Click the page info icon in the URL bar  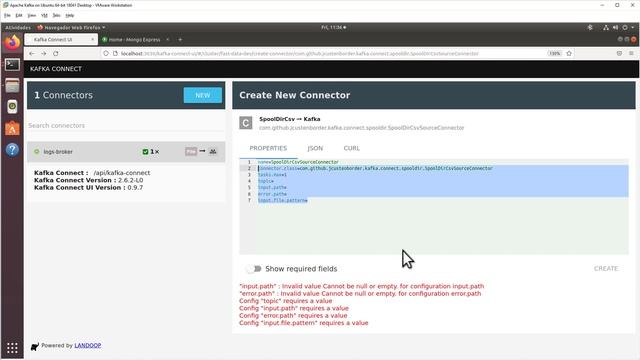pos(115,53)
